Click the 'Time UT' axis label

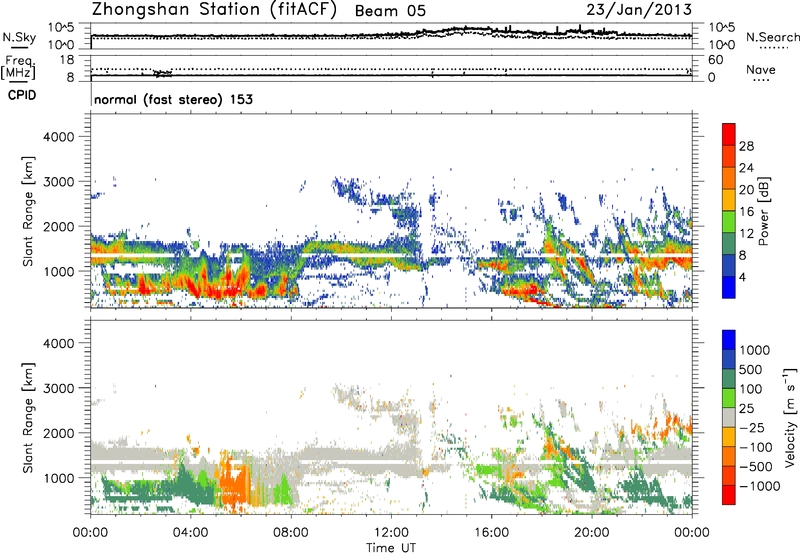pos(391,548)
